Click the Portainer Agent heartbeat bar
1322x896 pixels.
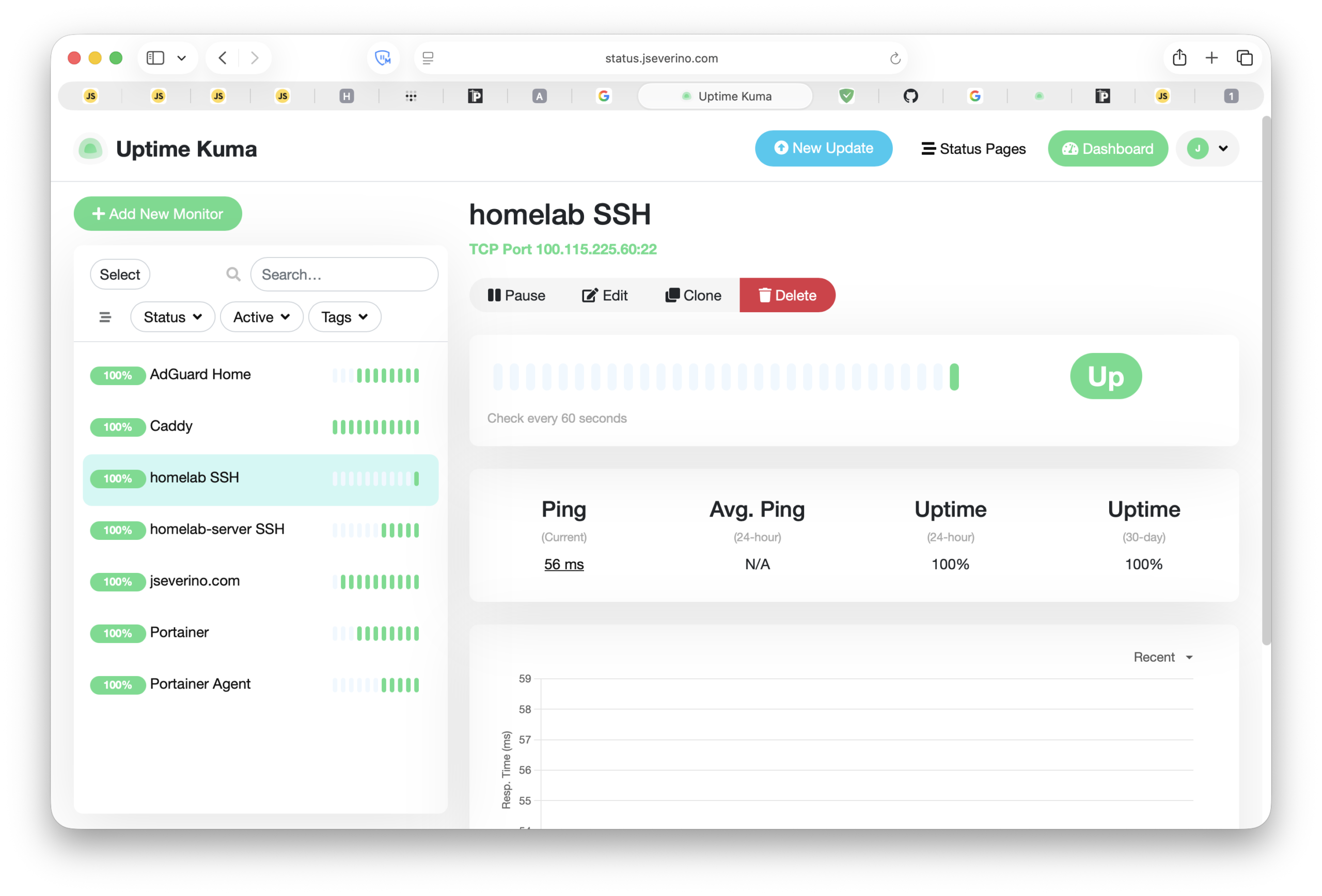(x=376, y=685)
